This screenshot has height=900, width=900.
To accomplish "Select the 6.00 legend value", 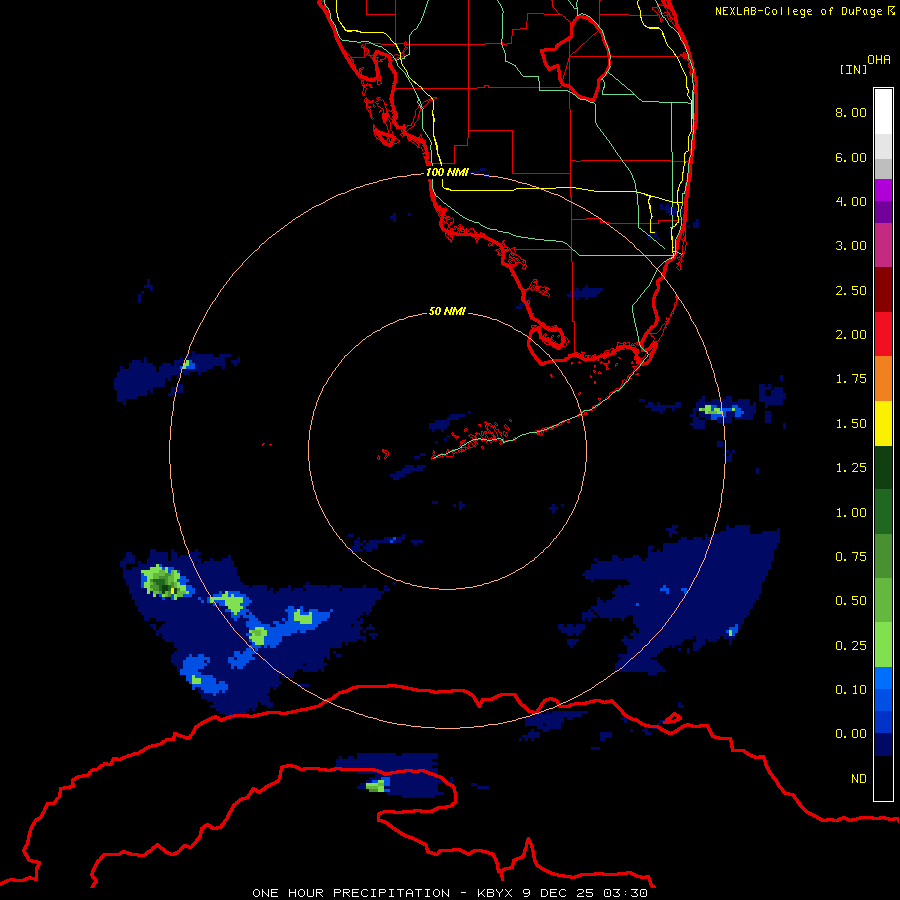I will point(851,157).
